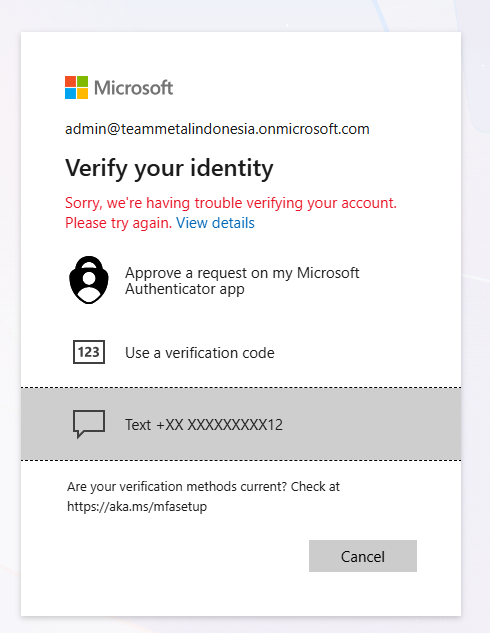Cancel the identity verification

click(x=363, y=556)
